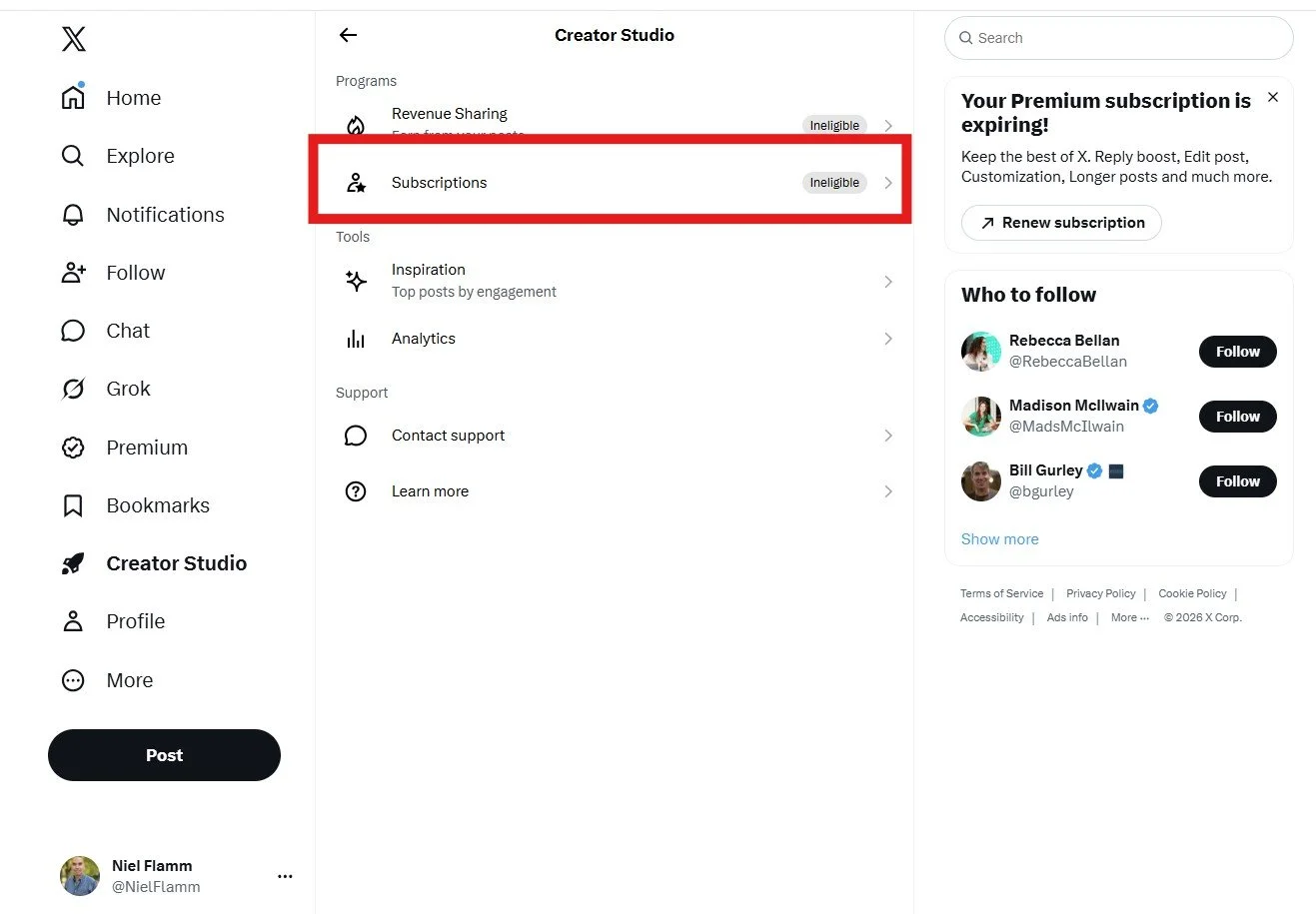The image size is (1316, 914).
Task: Click the Creator Studio rocket icon
Action: [x=73, y=563]
